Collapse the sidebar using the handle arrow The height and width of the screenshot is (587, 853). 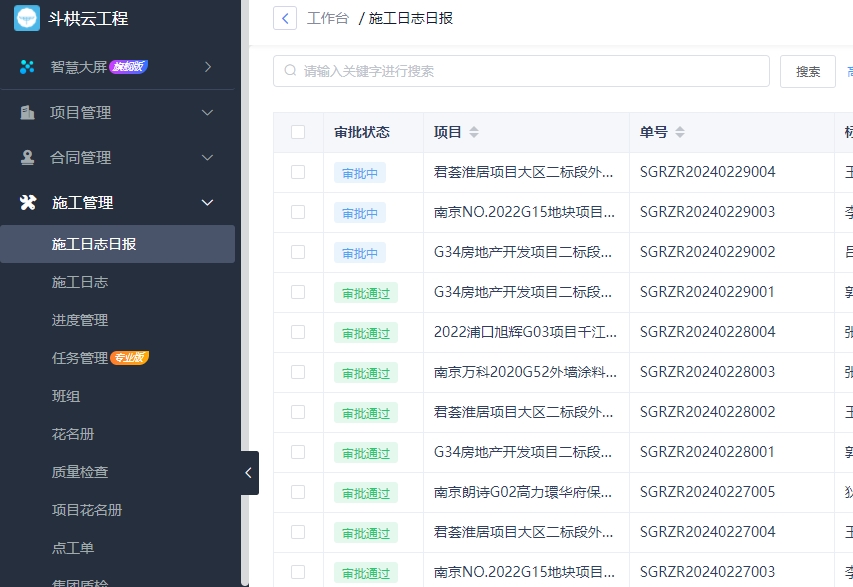click(248, 473)
